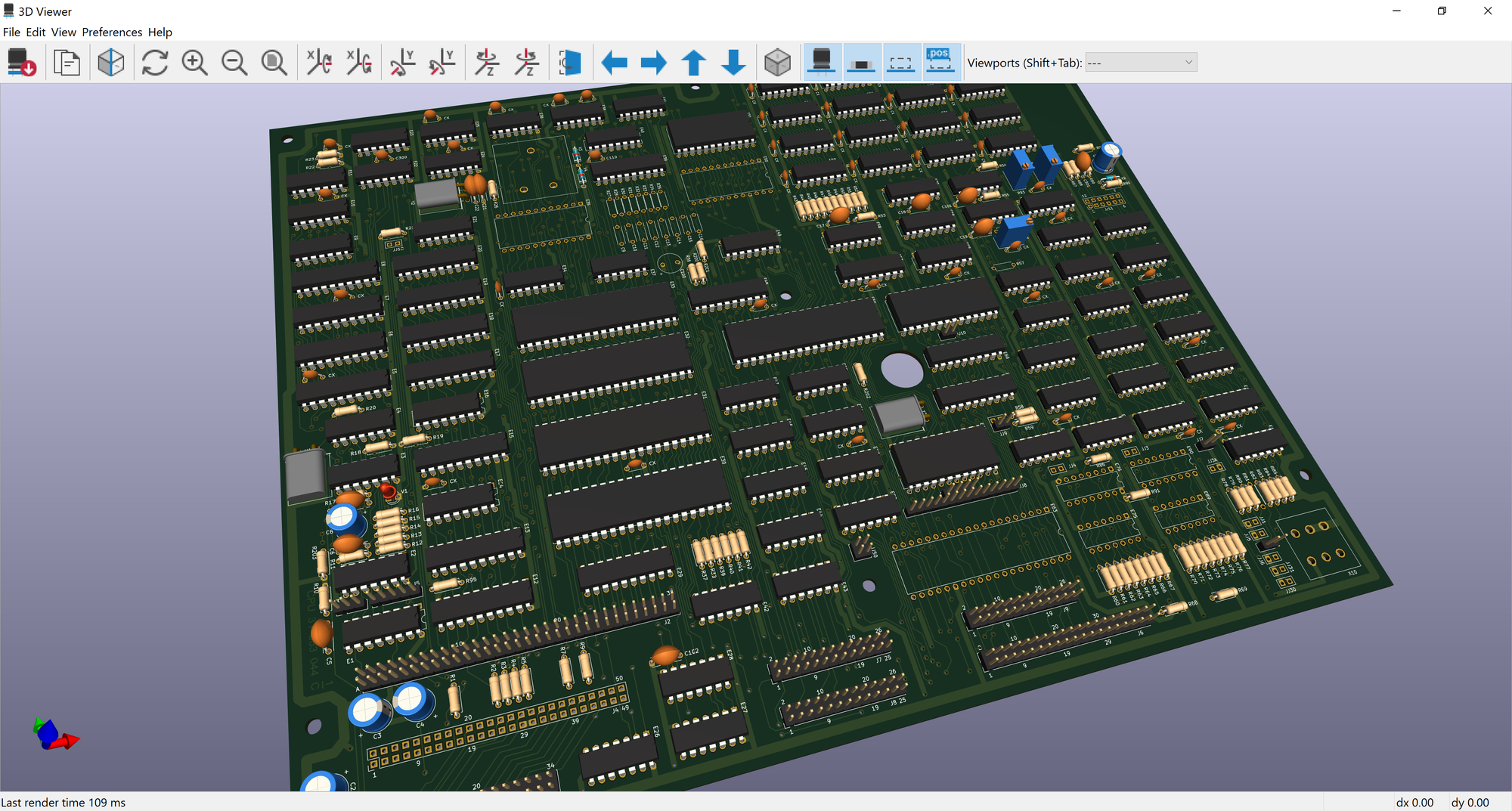Open the Preferences menu
This screenshot has height=811, width=1512.
click(112, 32)
